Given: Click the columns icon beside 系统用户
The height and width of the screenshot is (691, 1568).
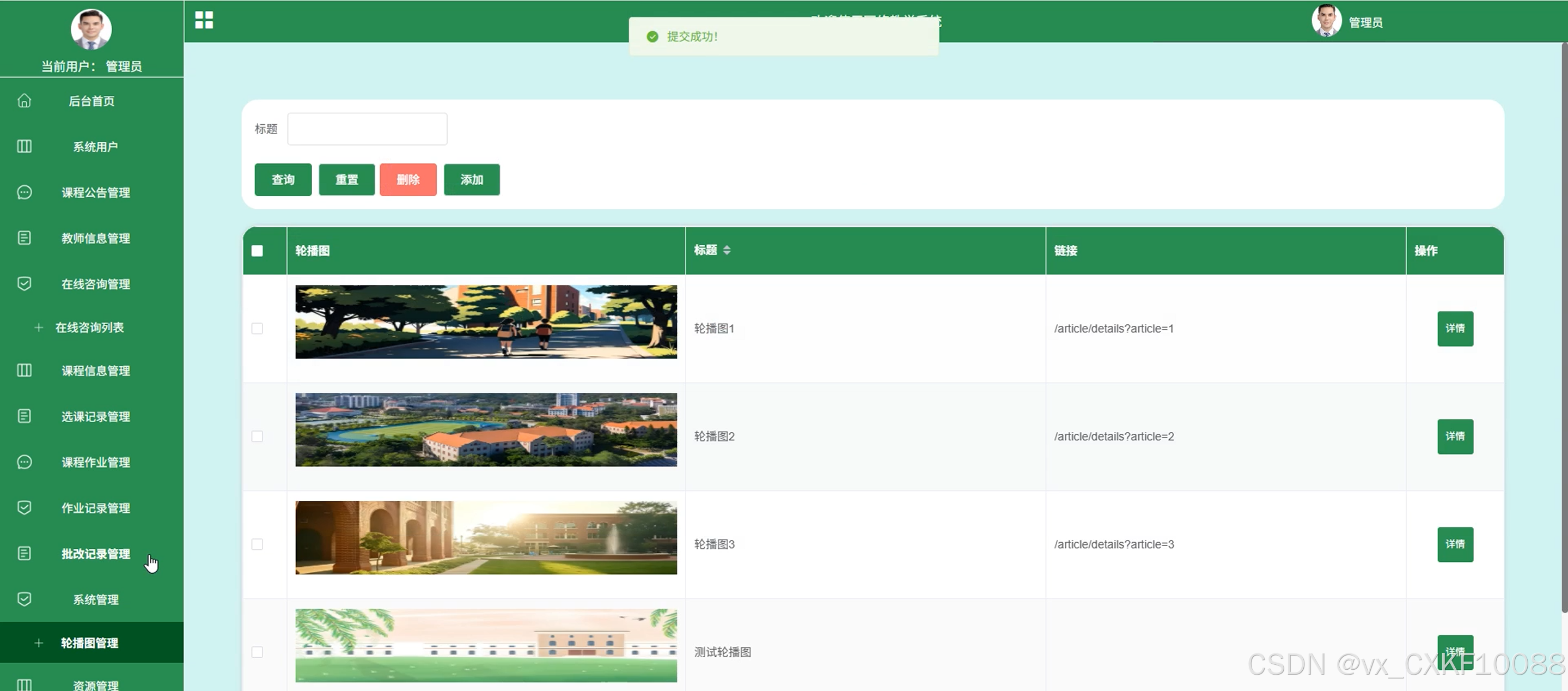Looking at the screenshot, I should (x=25, y=146).
